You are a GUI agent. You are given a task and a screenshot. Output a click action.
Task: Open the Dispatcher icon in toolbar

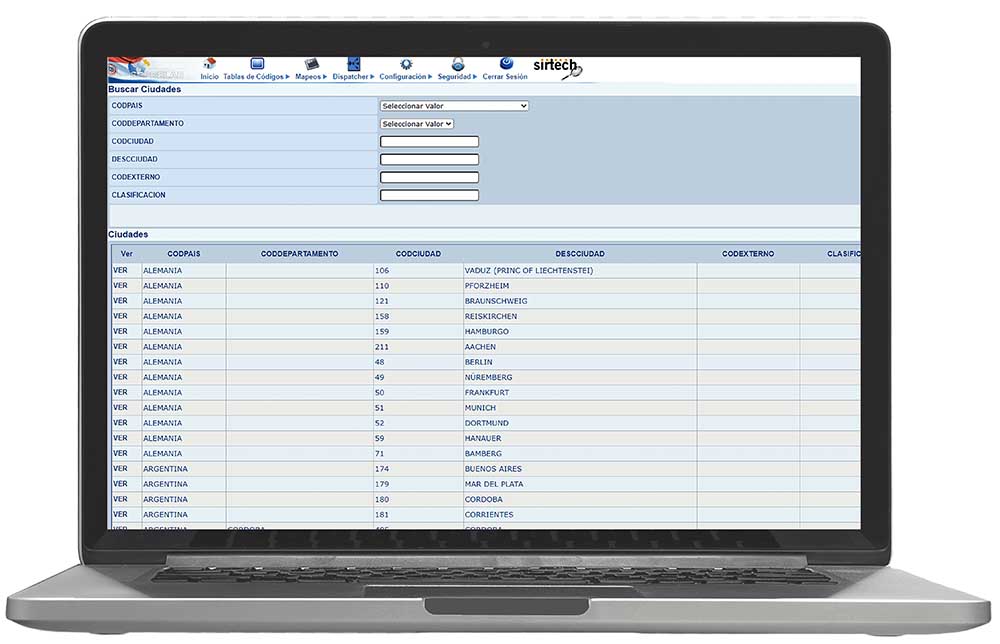tap(353, 65)
